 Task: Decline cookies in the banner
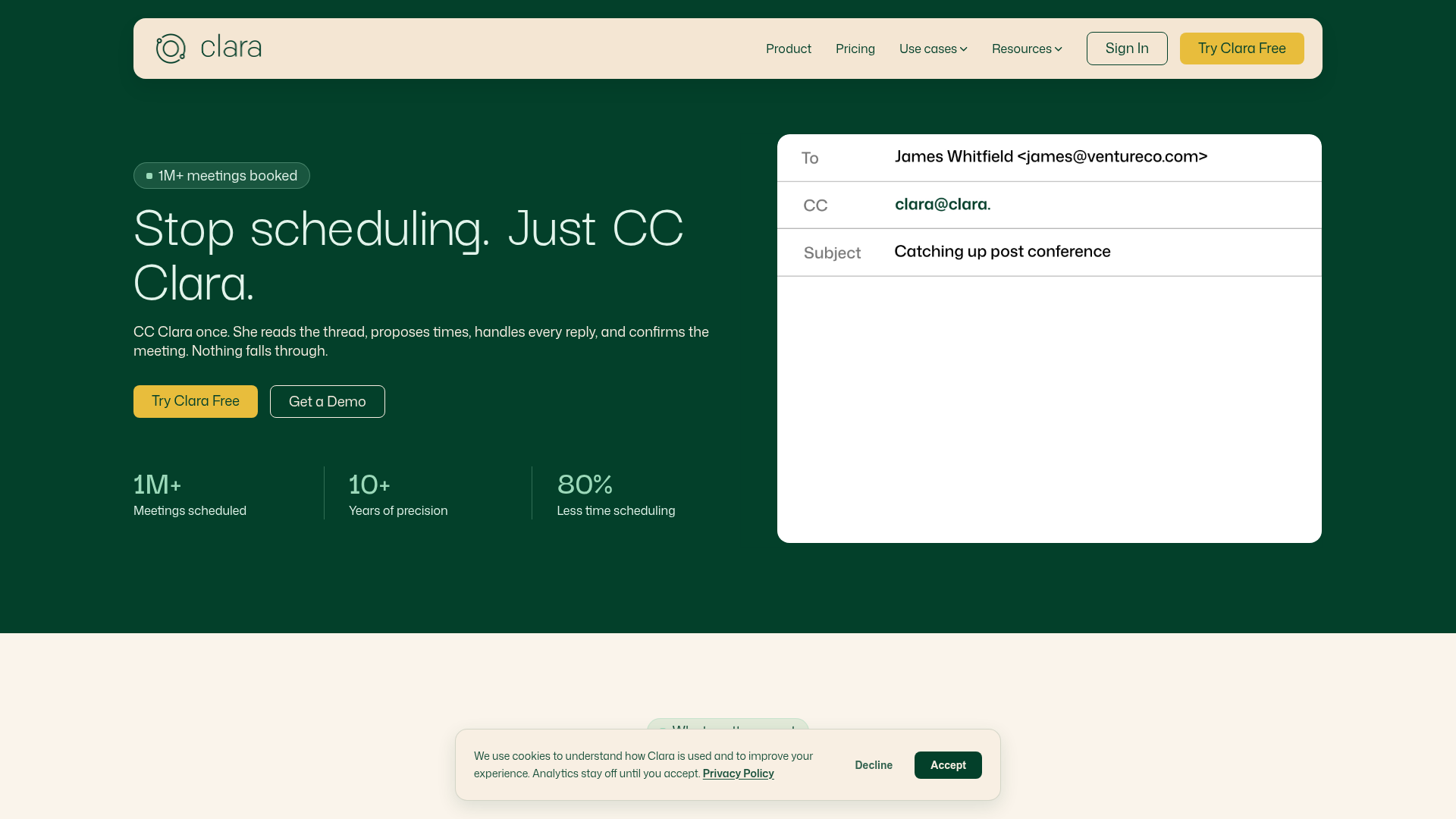tap(874, 765)
